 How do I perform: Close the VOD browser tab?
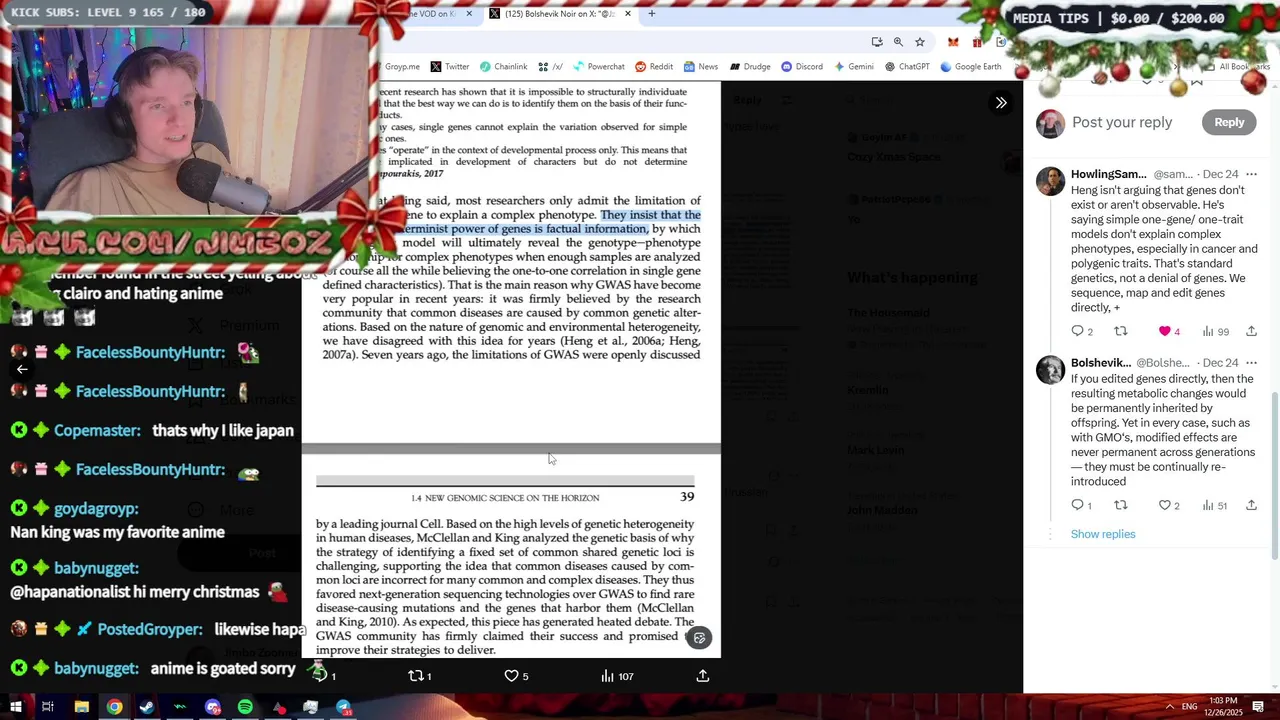470,14
